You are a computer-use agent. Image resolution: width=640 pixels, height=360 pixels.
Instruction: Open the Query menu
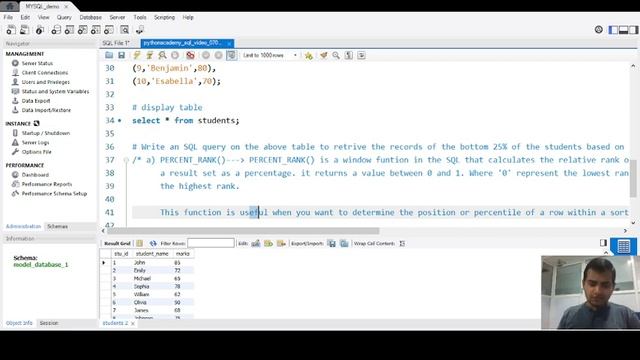tap(64, 18)
